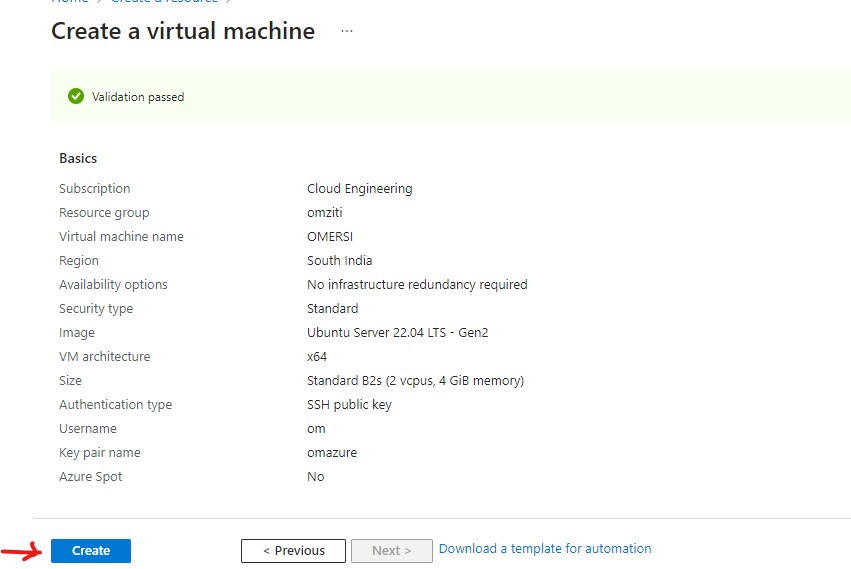
Task: Click the red arrow pointing at Create
Action: [x=20, y=550]
